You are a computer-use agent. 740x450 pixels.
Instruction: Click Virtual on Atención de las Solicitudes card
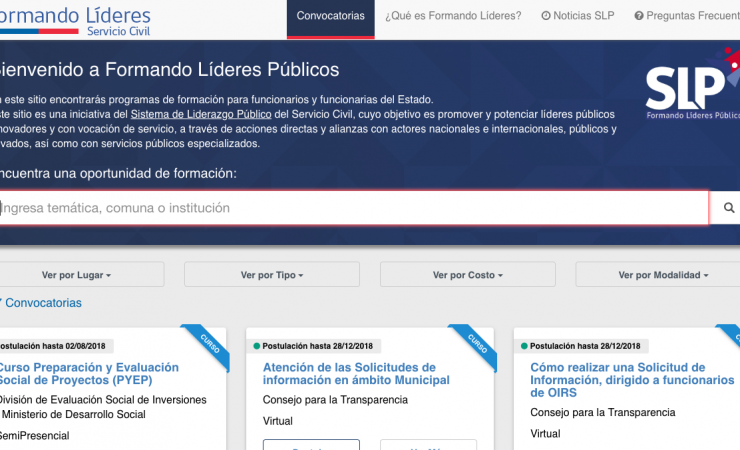278,421
